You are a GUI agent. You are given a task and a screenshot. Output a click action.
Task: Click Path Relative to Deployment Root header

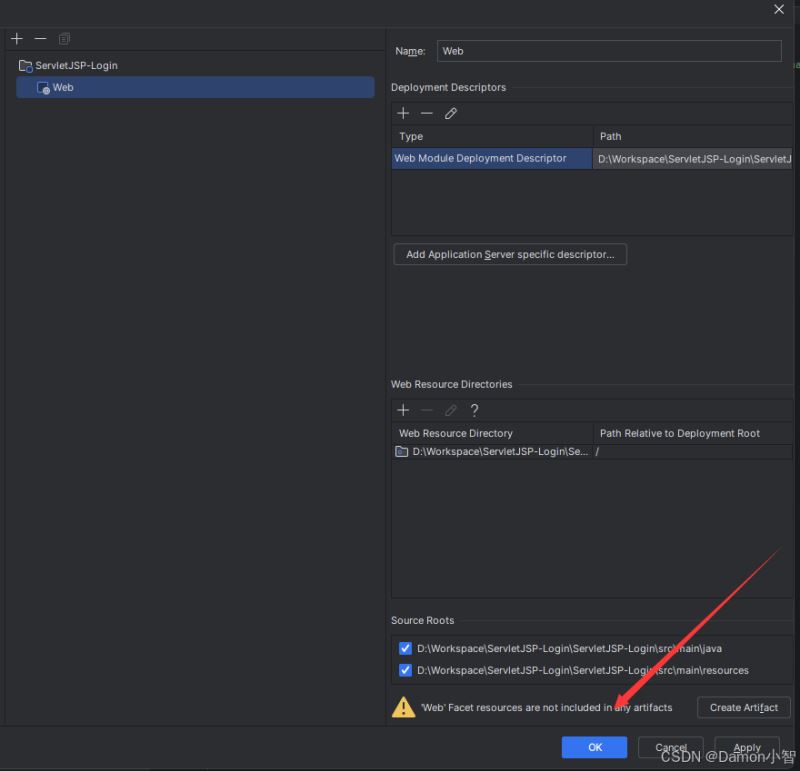click(x=693, y=433)
